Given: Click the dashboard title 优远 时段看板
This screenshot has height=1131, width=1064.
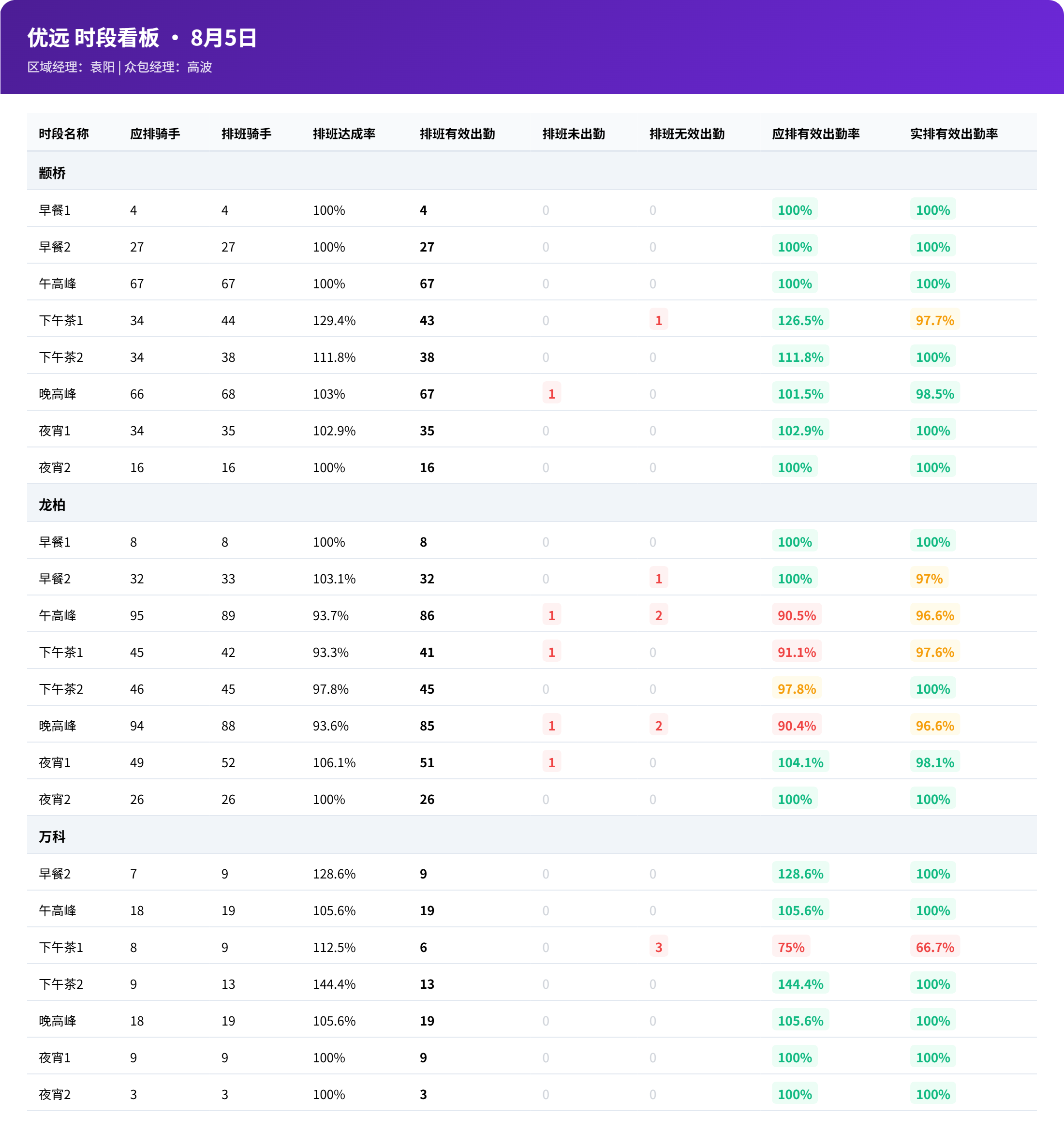Looking at the screenshot, I should tap(93, 38).
